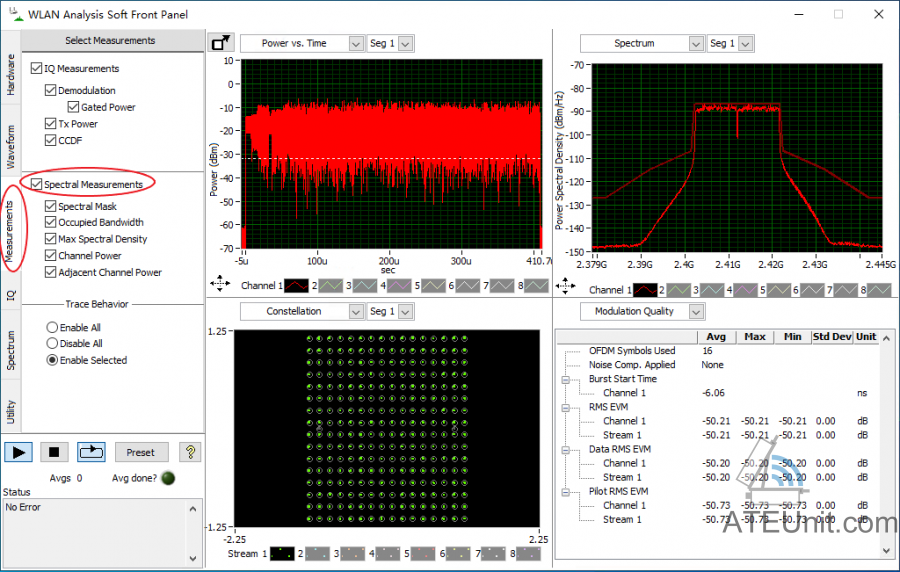Collapse RMS EVM tree node

click(x=565, y=407)
